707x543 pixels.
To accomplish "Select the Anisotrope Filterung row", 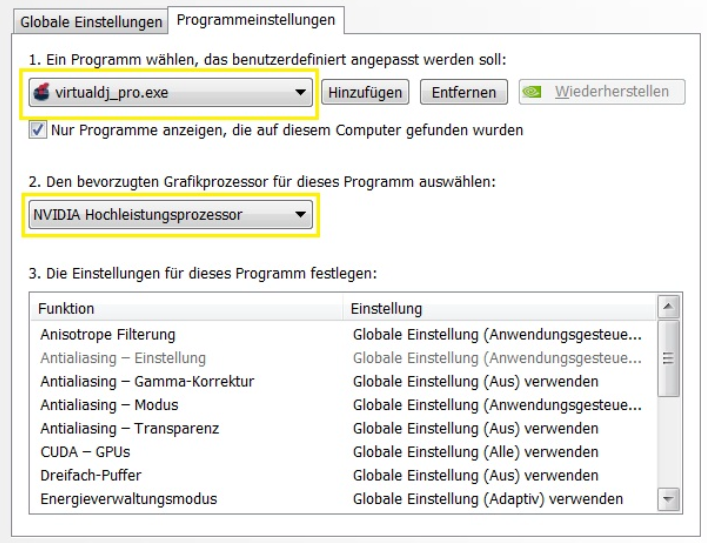I will [x=107, y=334].
